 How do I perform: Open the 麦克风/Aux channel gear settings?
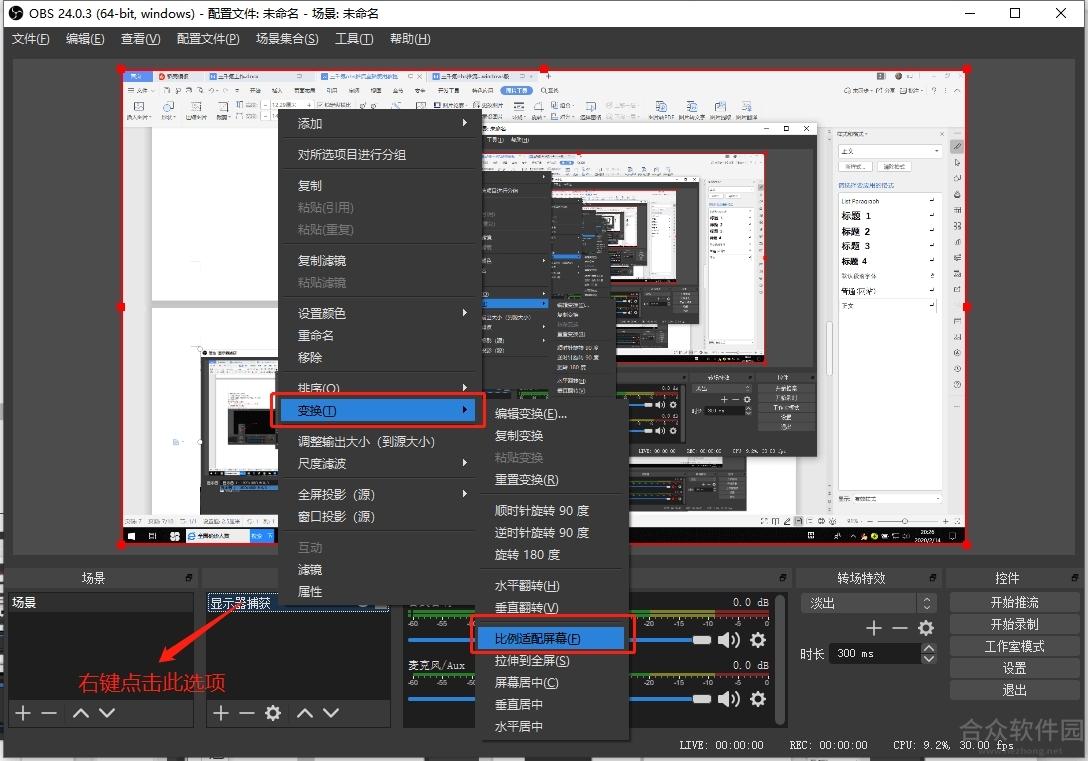758,699
